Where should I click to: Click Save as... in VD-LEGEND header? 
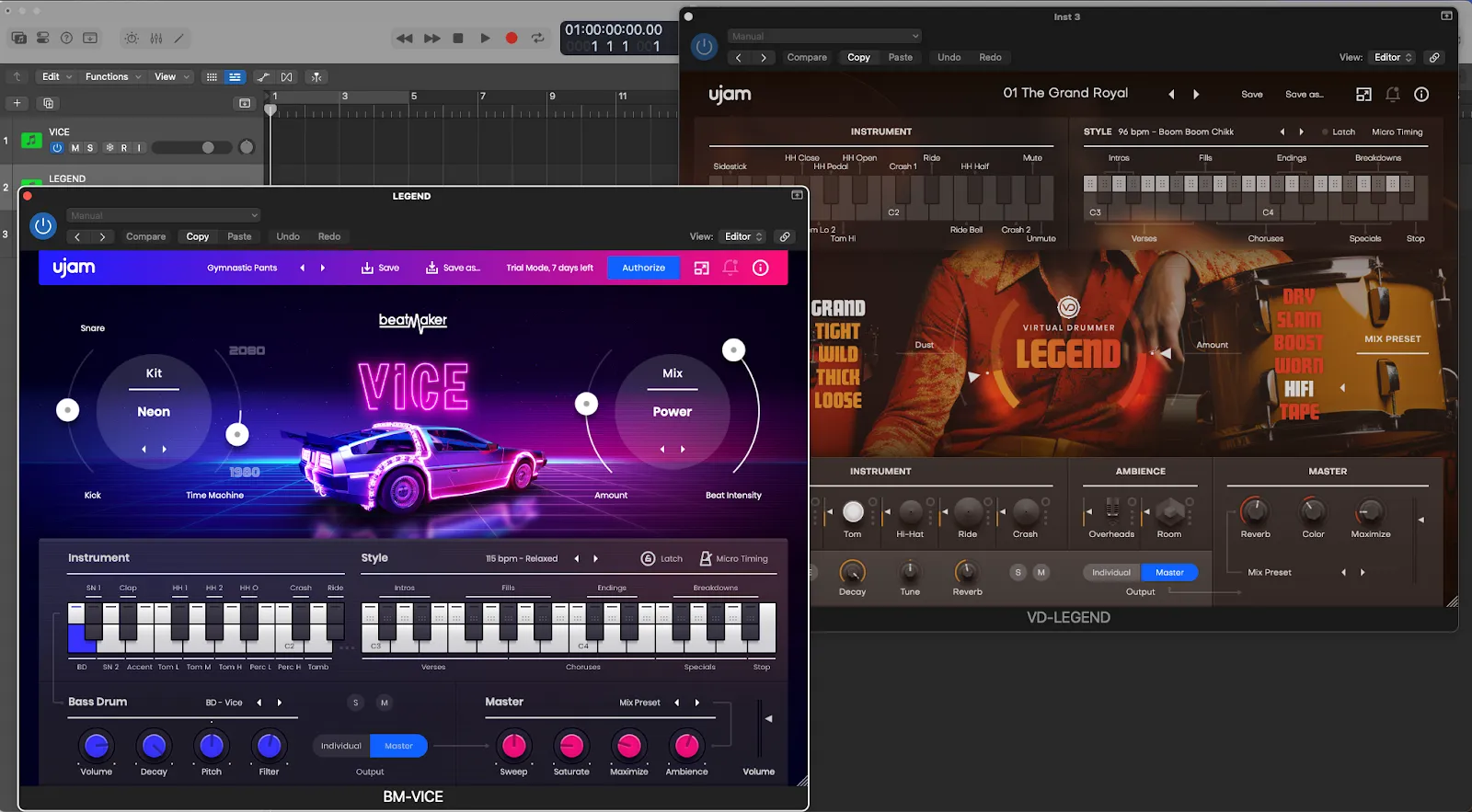(x=1304, y=94)
